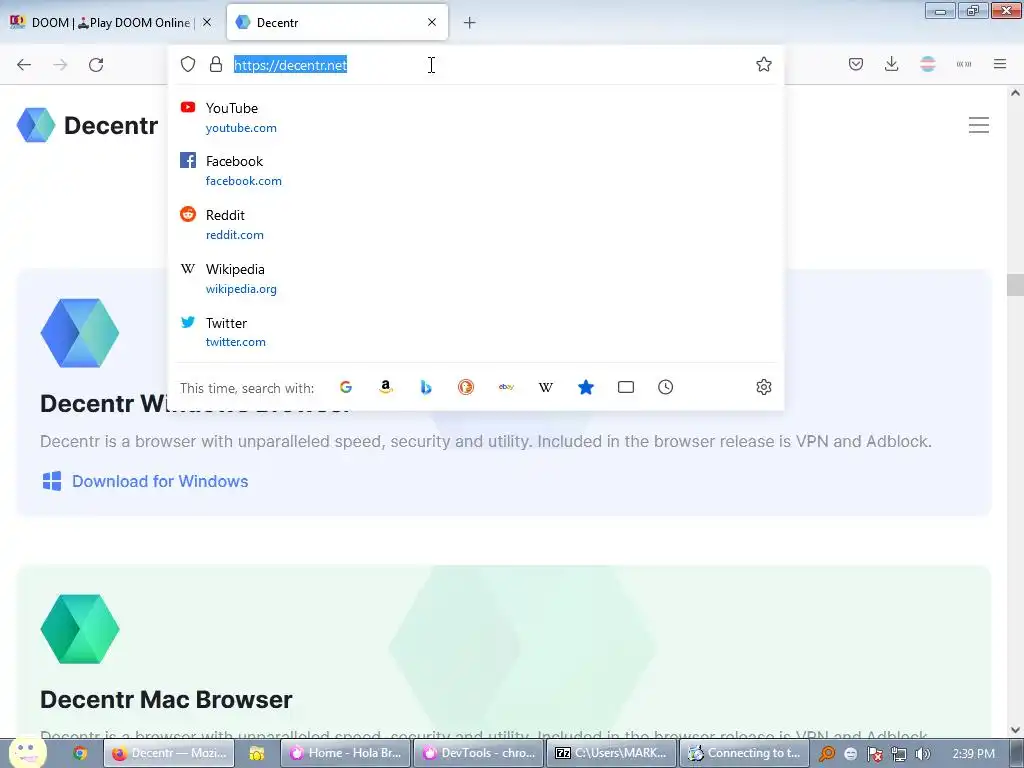Click the green Decentr Mac Browser hexagon logo
The image size is (1024, 768).
[x=80, y=629]
